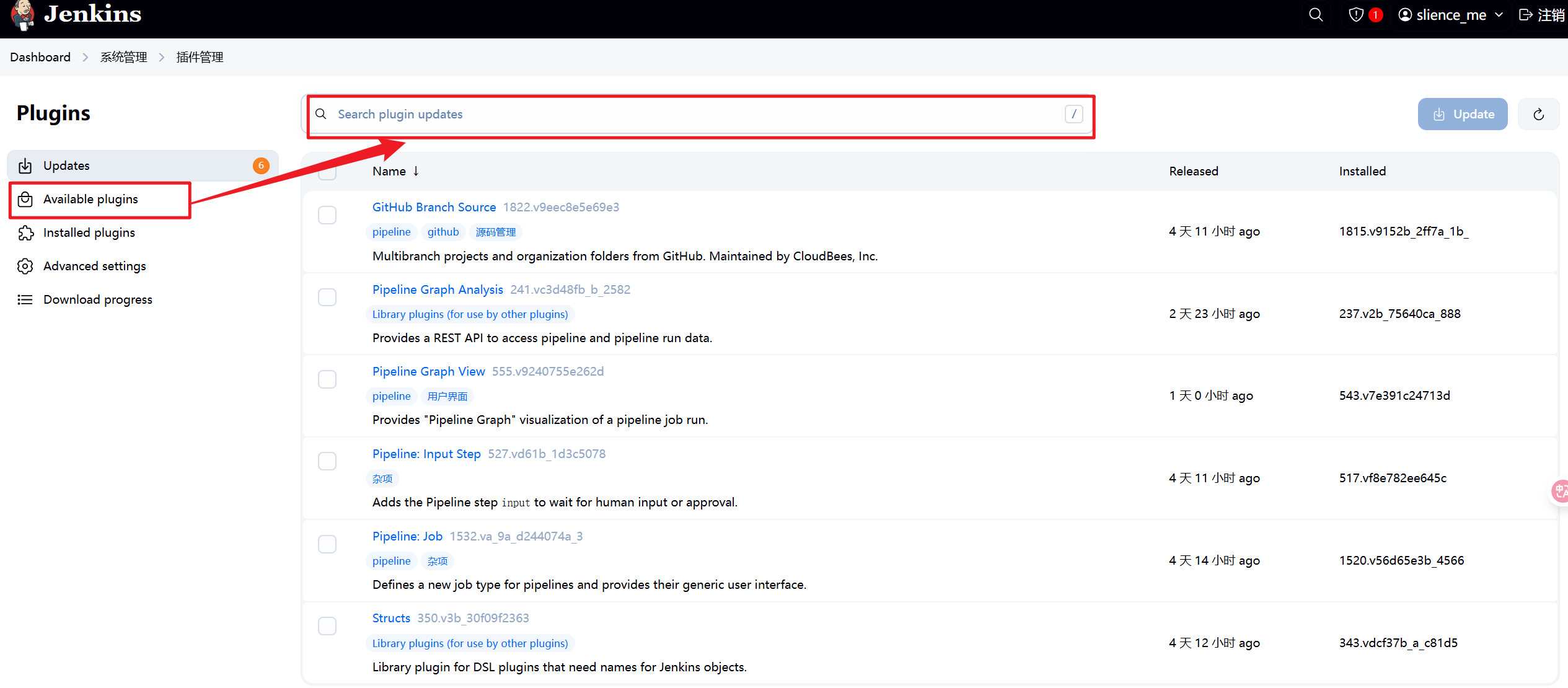Open Pipeline: Input Step plugin link
The width and height of the screenshot is (1568, 688).
(426, 454)
